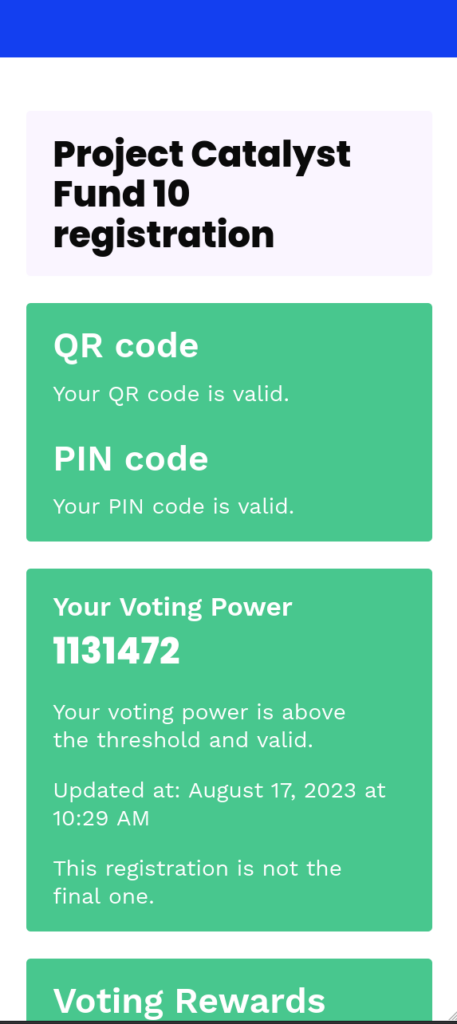The height and width of the screenshot is (1024, 457).
Task: Click the word Catalyst in the title
Action: 271,155
